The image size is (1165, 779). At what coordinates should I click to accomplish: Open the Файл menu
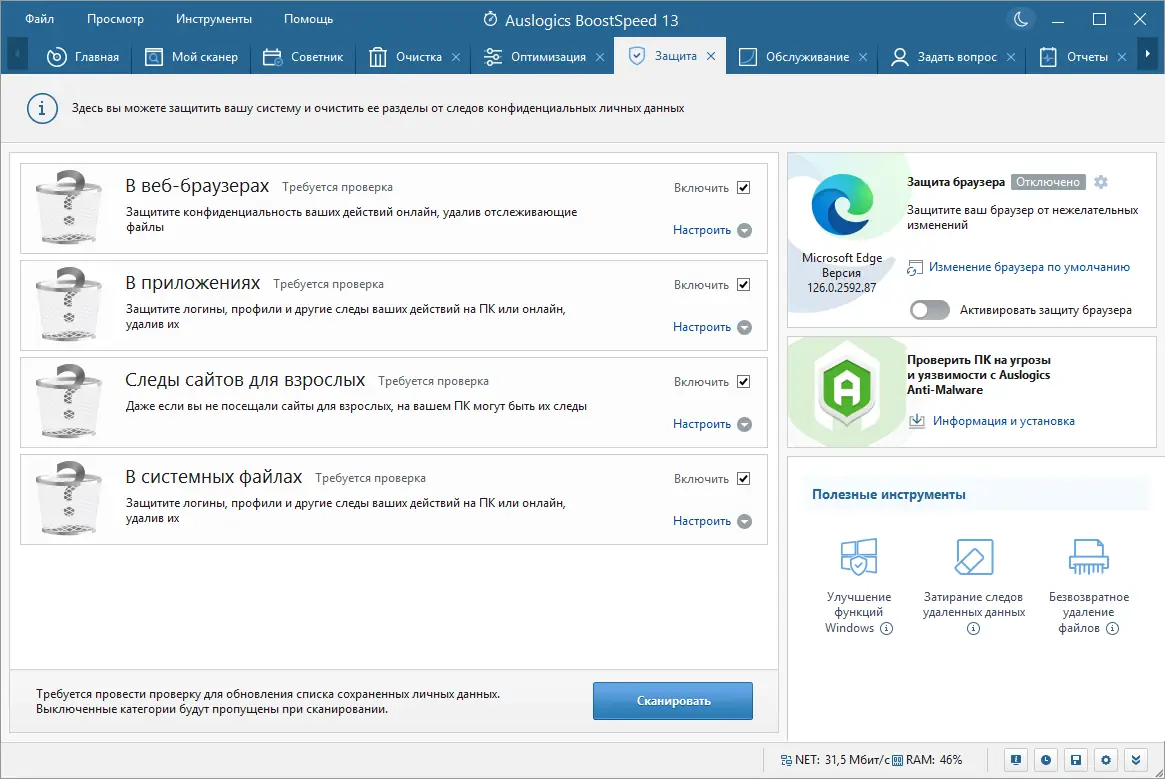pyautogui.click(x=39, y=19)
